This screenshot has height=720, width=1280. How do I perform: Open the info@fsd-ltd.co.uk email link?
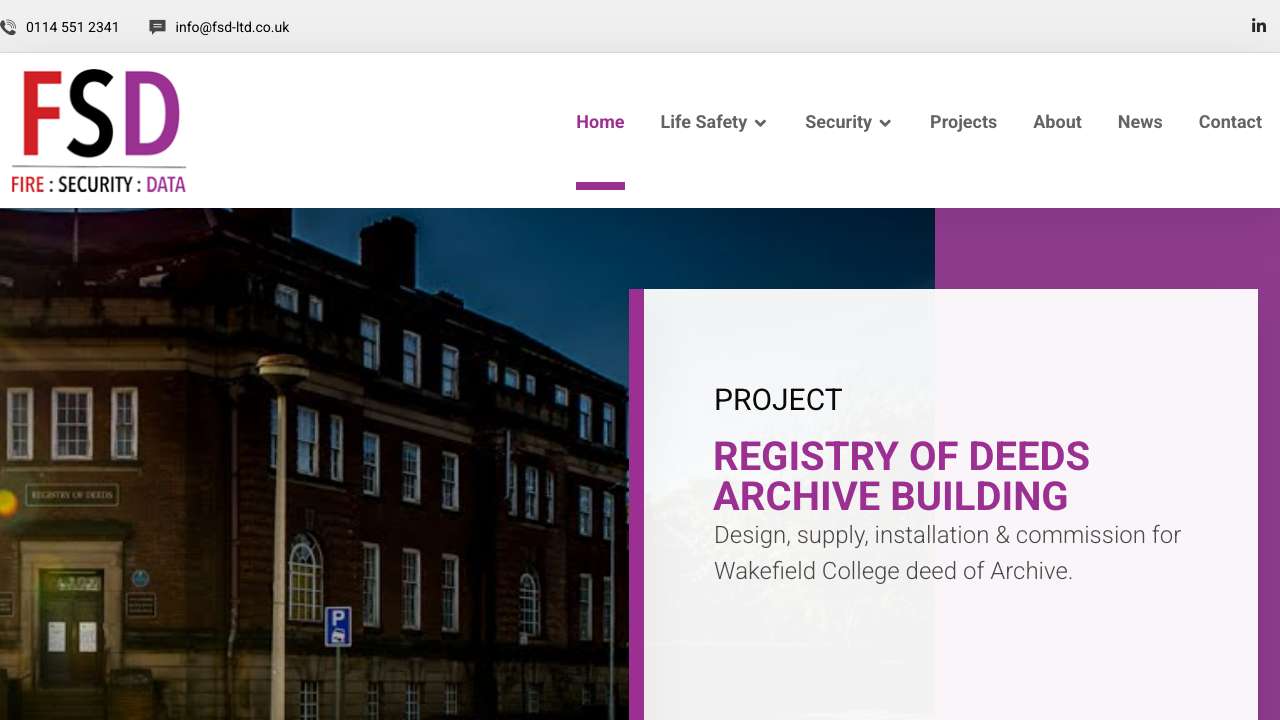232,27
